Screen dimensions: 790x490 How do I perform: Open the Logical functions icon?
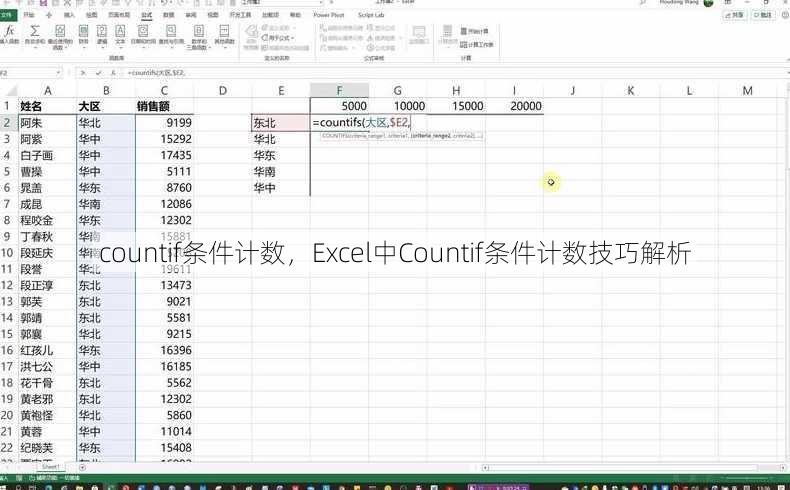(102, 33)
